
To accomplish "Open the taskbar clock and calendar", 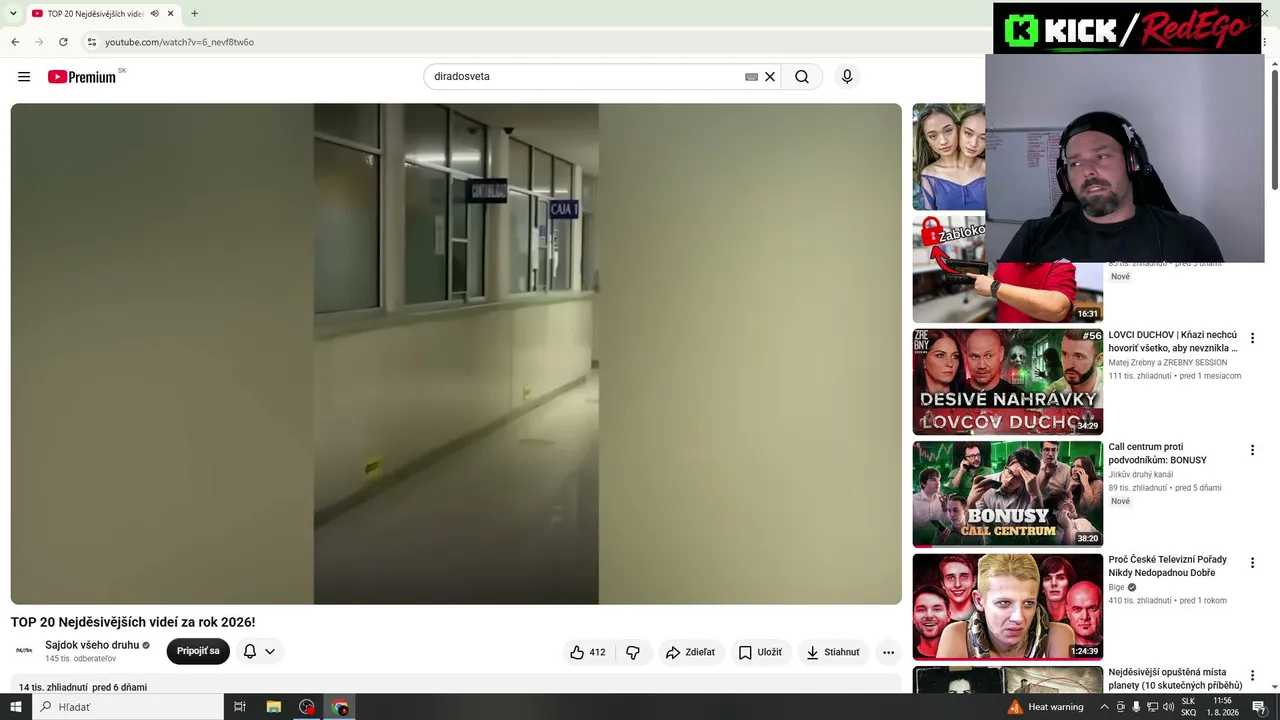I will [1222, 707].
